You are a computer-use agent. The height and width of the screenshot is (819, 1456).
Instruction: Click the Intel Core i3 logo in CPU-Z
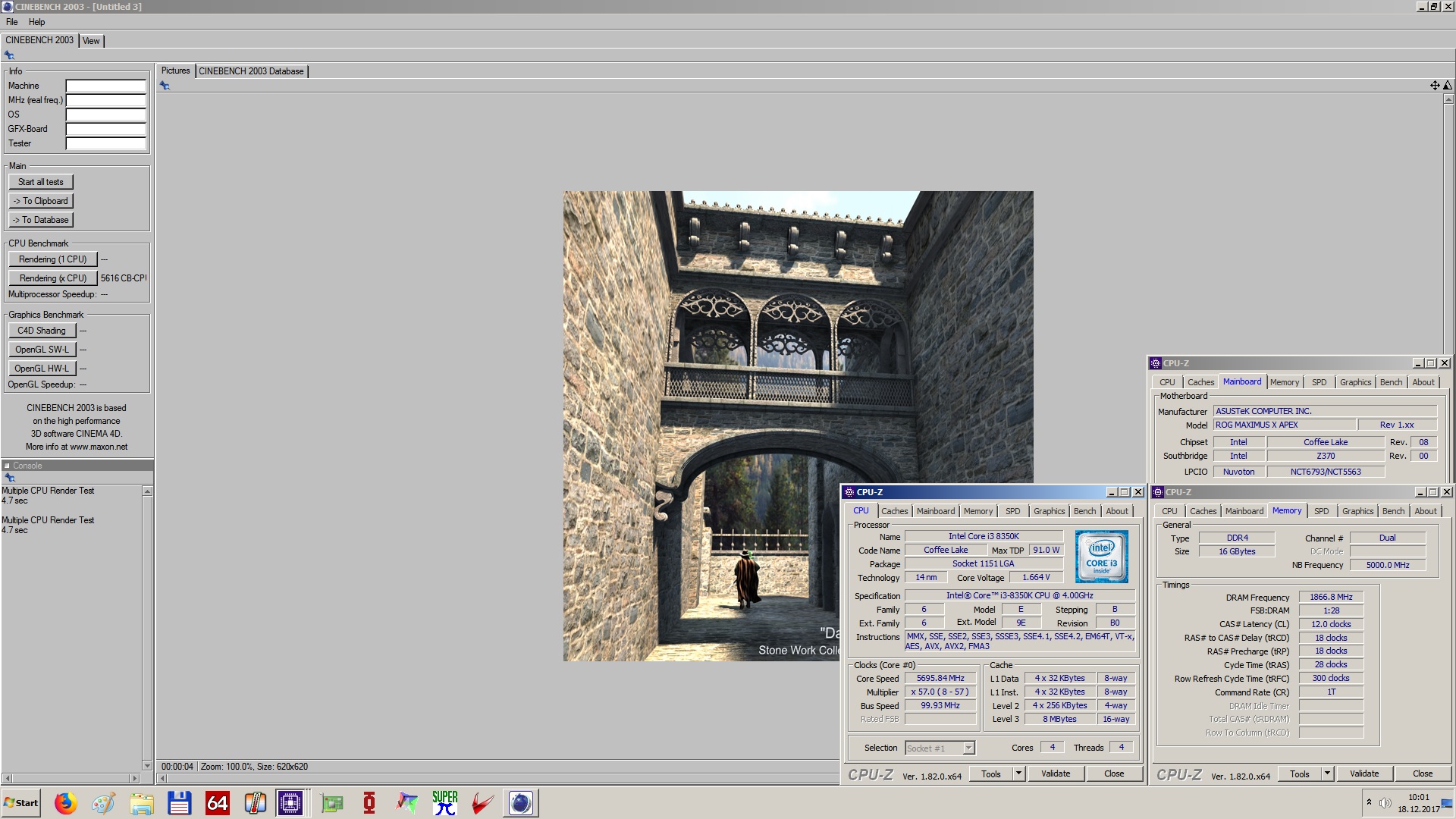tap(1101, 556)
